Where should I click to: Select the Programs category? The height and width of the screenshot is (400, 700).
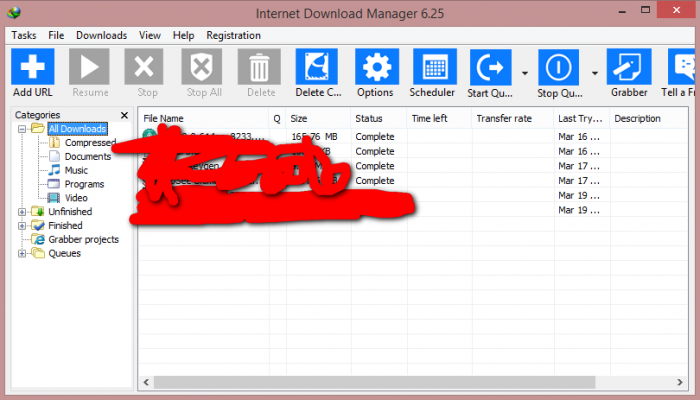[84, 184]
